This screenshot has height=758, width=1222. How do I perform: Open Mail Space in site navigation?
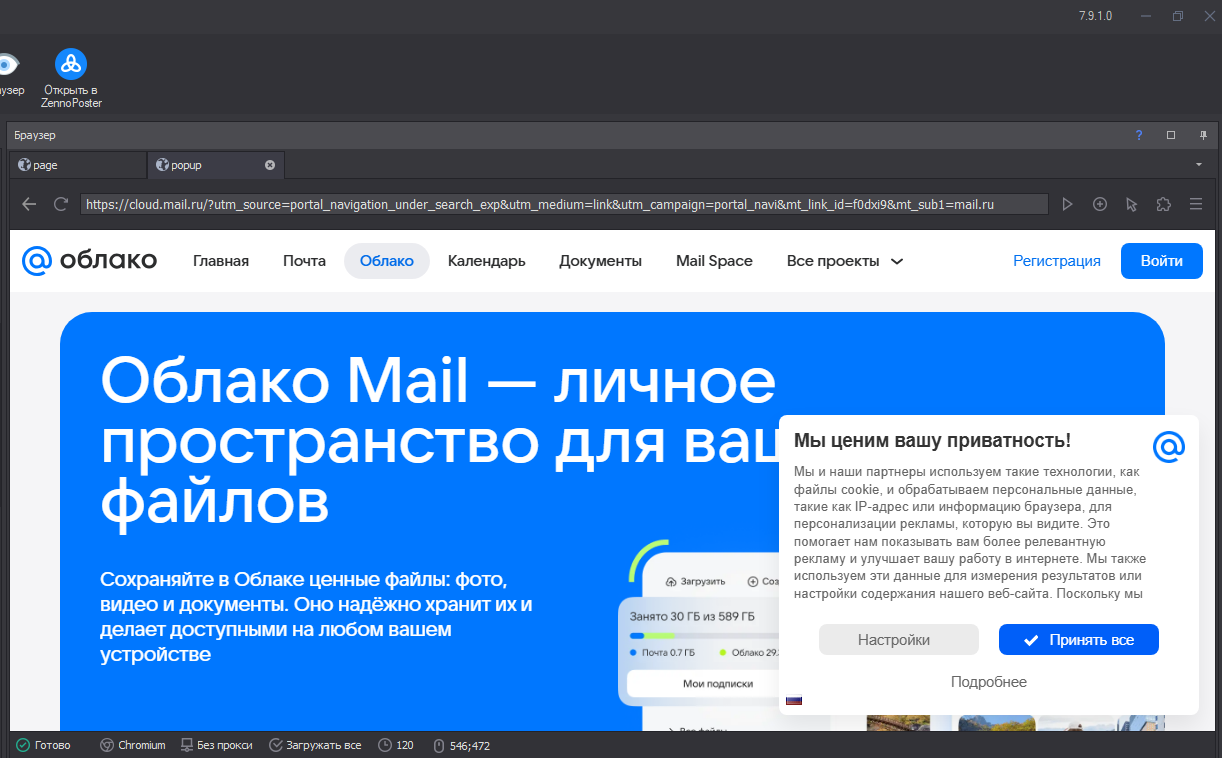pyautogui.click(x=714, y=261)
